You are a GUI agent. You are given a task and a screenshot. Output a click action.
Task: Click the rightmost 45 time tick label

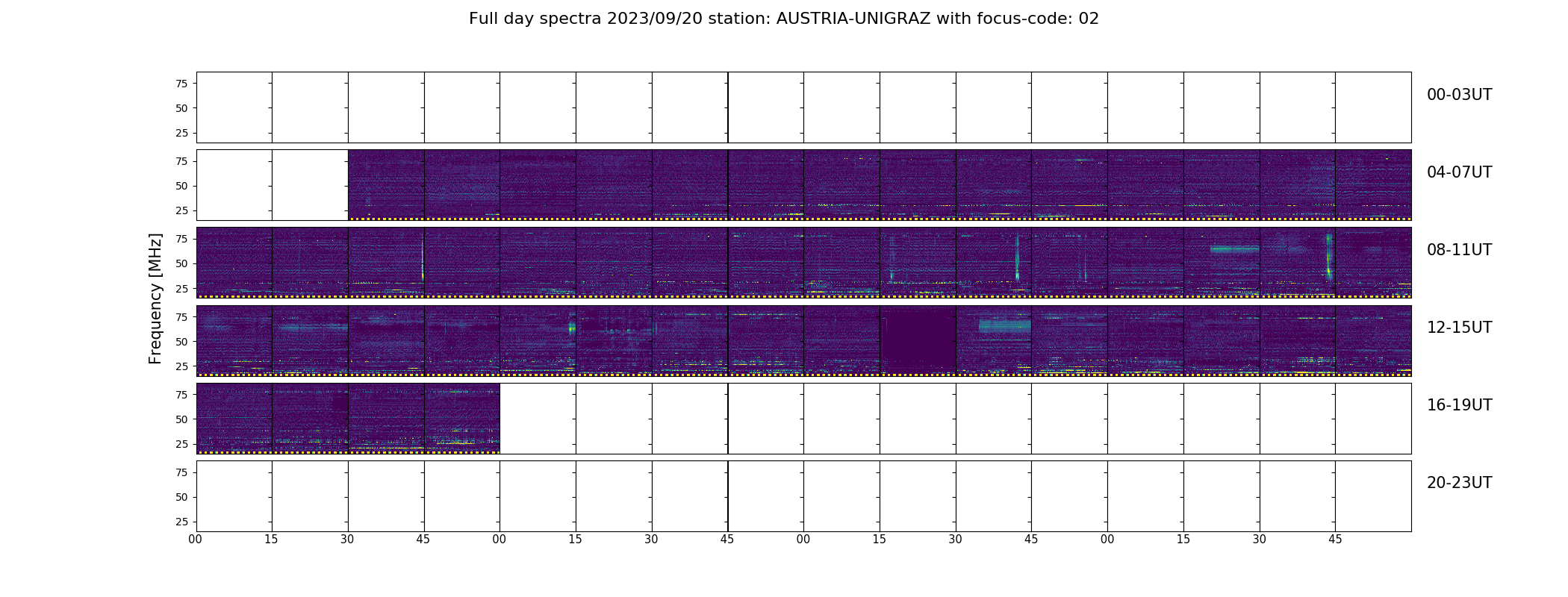1335,540
